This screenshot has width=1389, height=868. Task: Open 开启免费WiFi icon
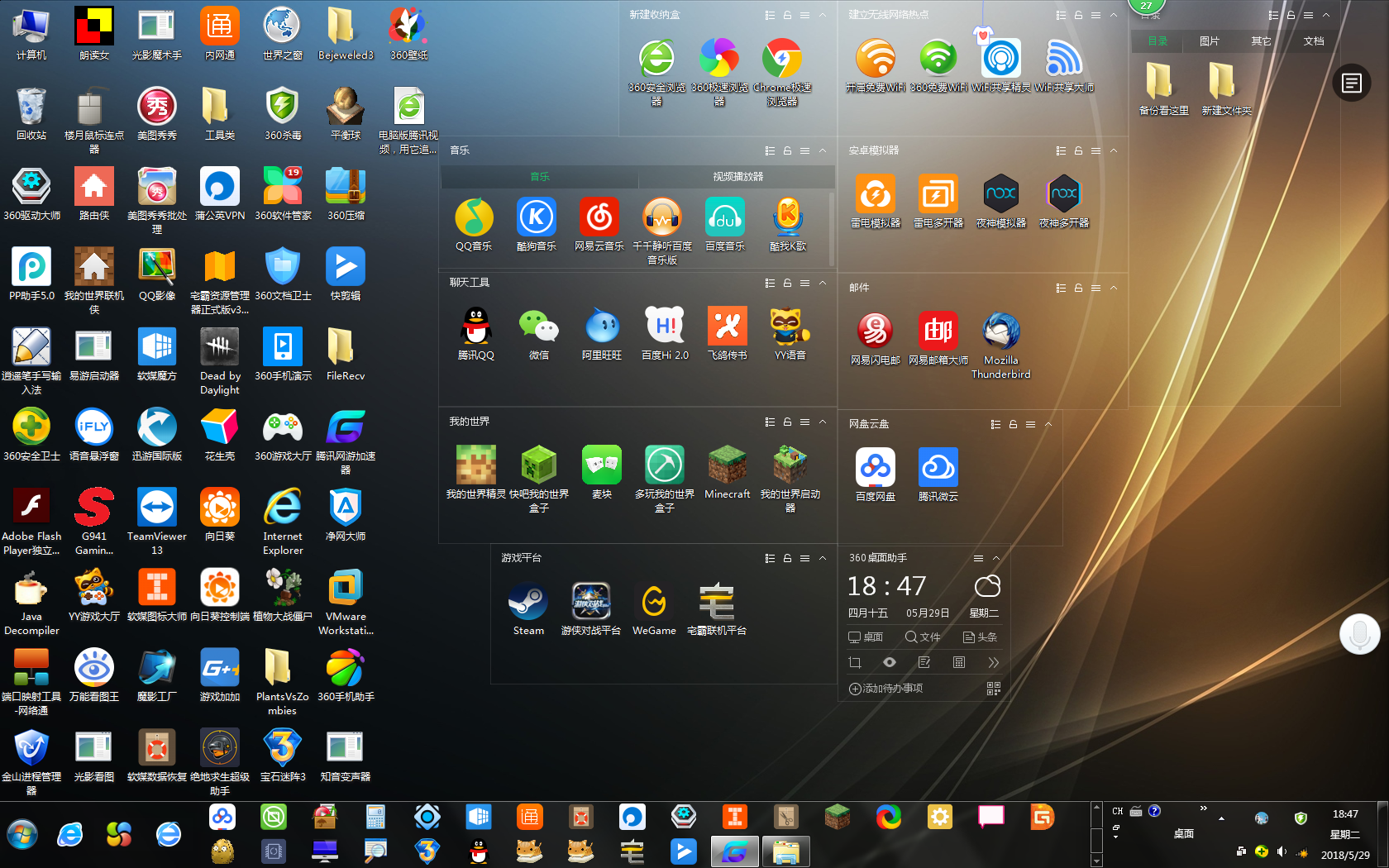click(x=876, y=58)
